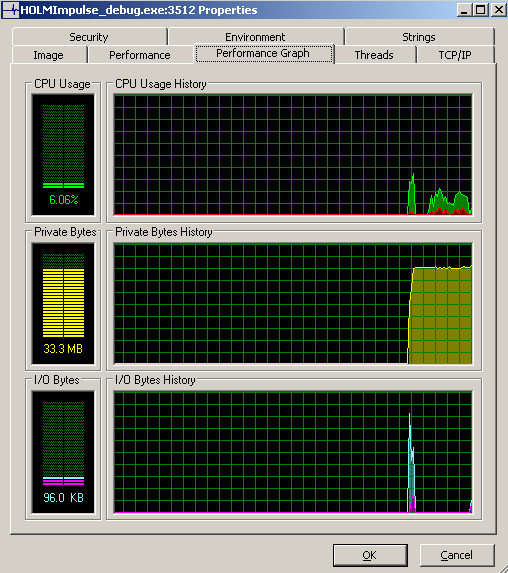Select the Performance Graph tab

pos(263,53)
